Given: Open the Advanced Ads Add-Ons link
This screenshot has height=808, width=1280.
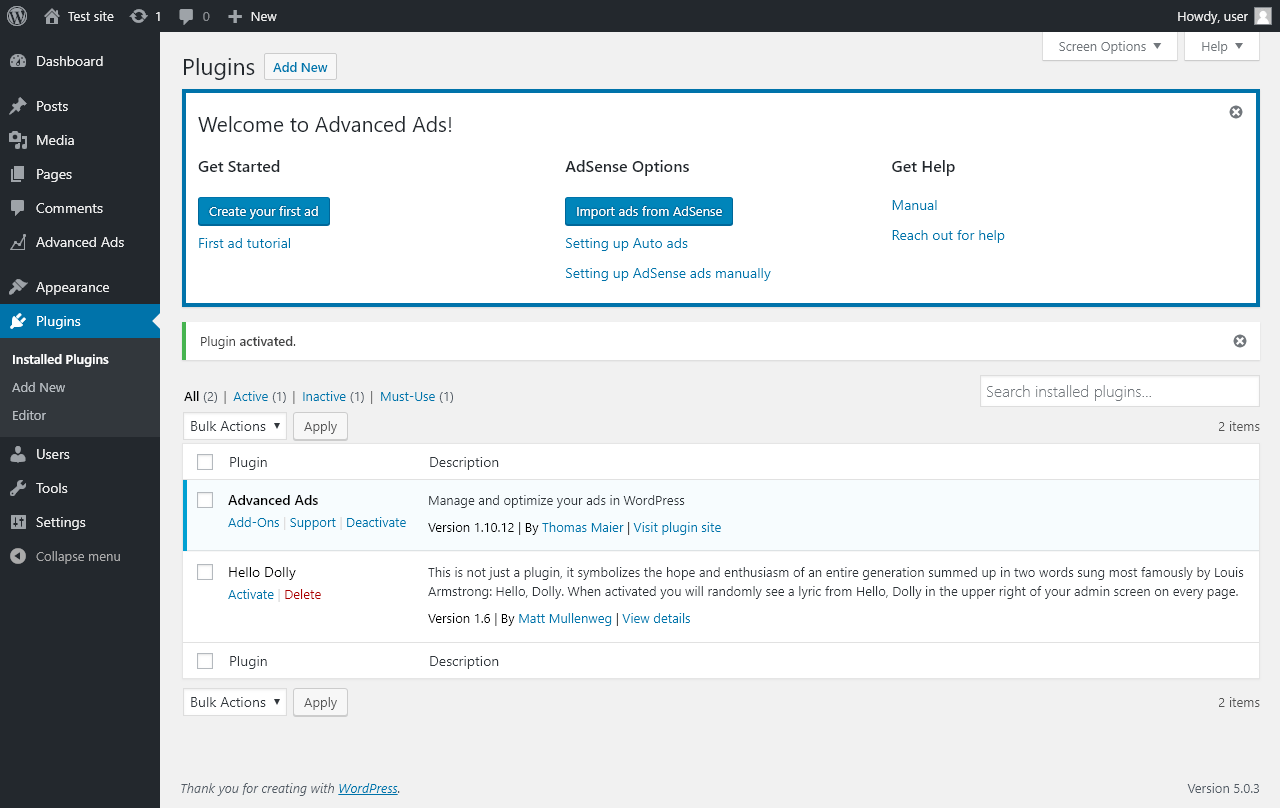Looking at the screenshot, I should (x=254, y=522).
